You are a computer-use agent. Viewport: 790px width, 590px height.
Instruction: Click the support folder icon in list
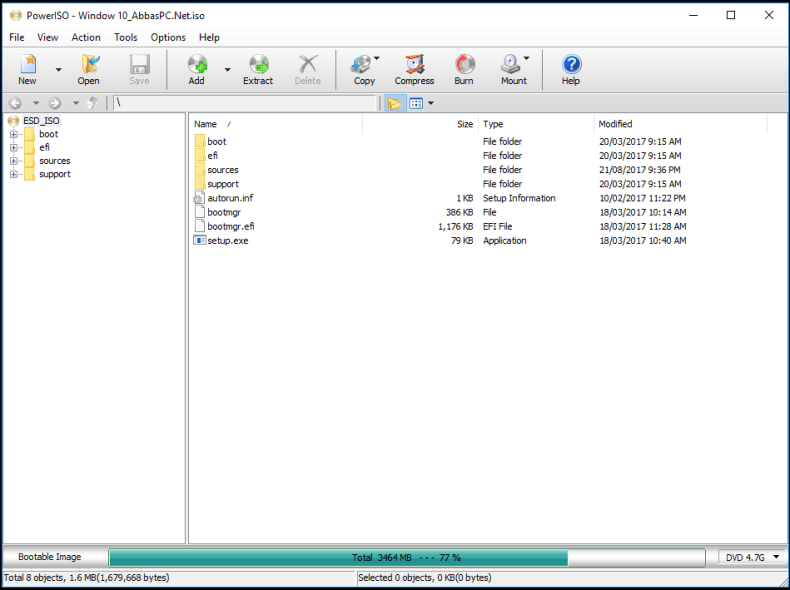click(x=200, y=183)
